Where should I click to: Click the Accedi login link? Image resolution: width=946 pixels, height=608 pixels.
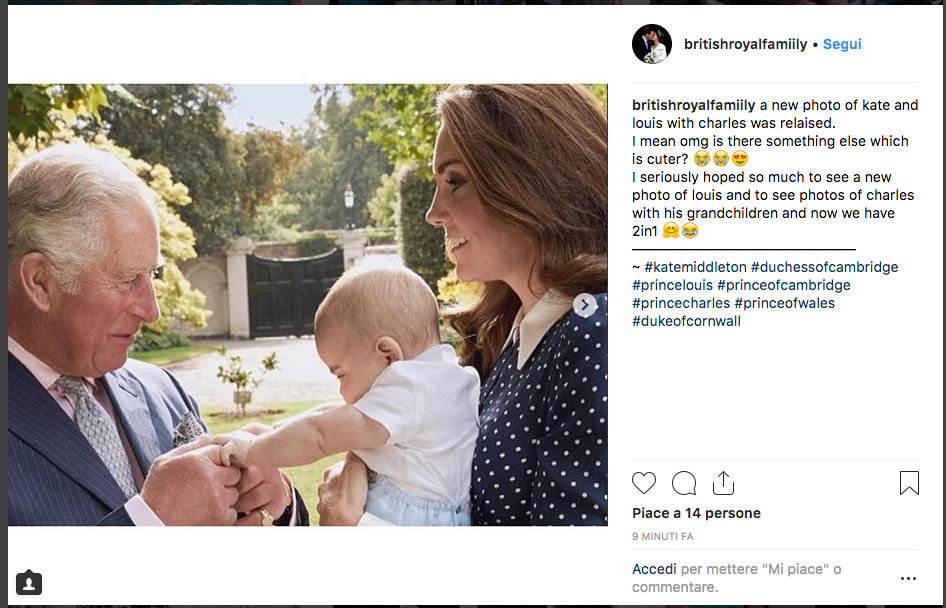coord(654,569)
